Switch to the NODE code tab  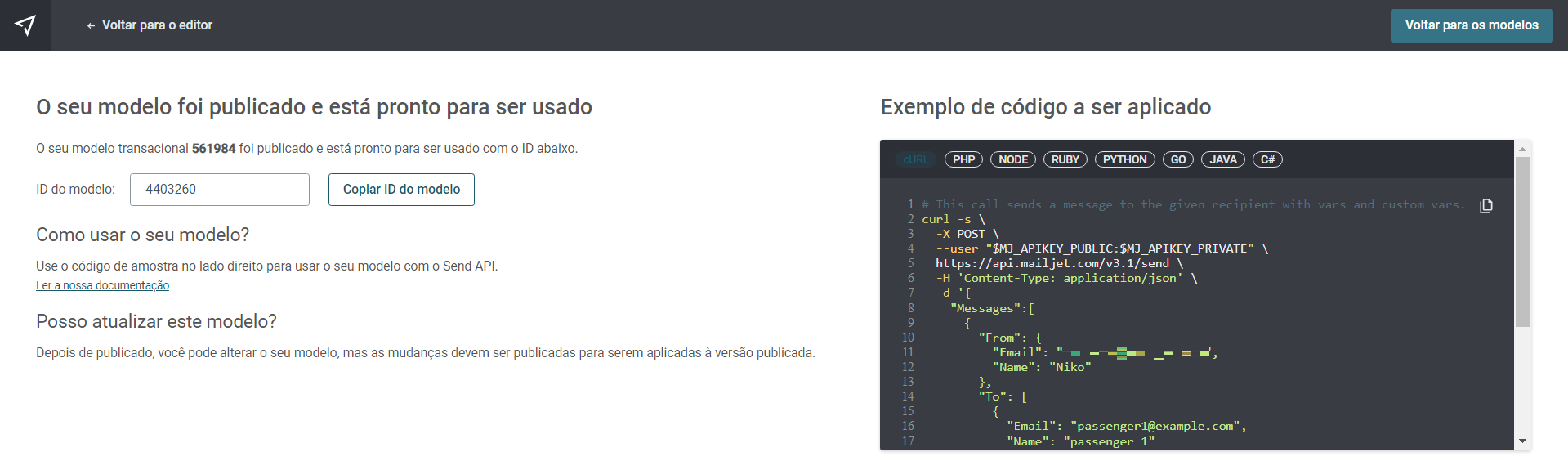(x=1013, y=159)
